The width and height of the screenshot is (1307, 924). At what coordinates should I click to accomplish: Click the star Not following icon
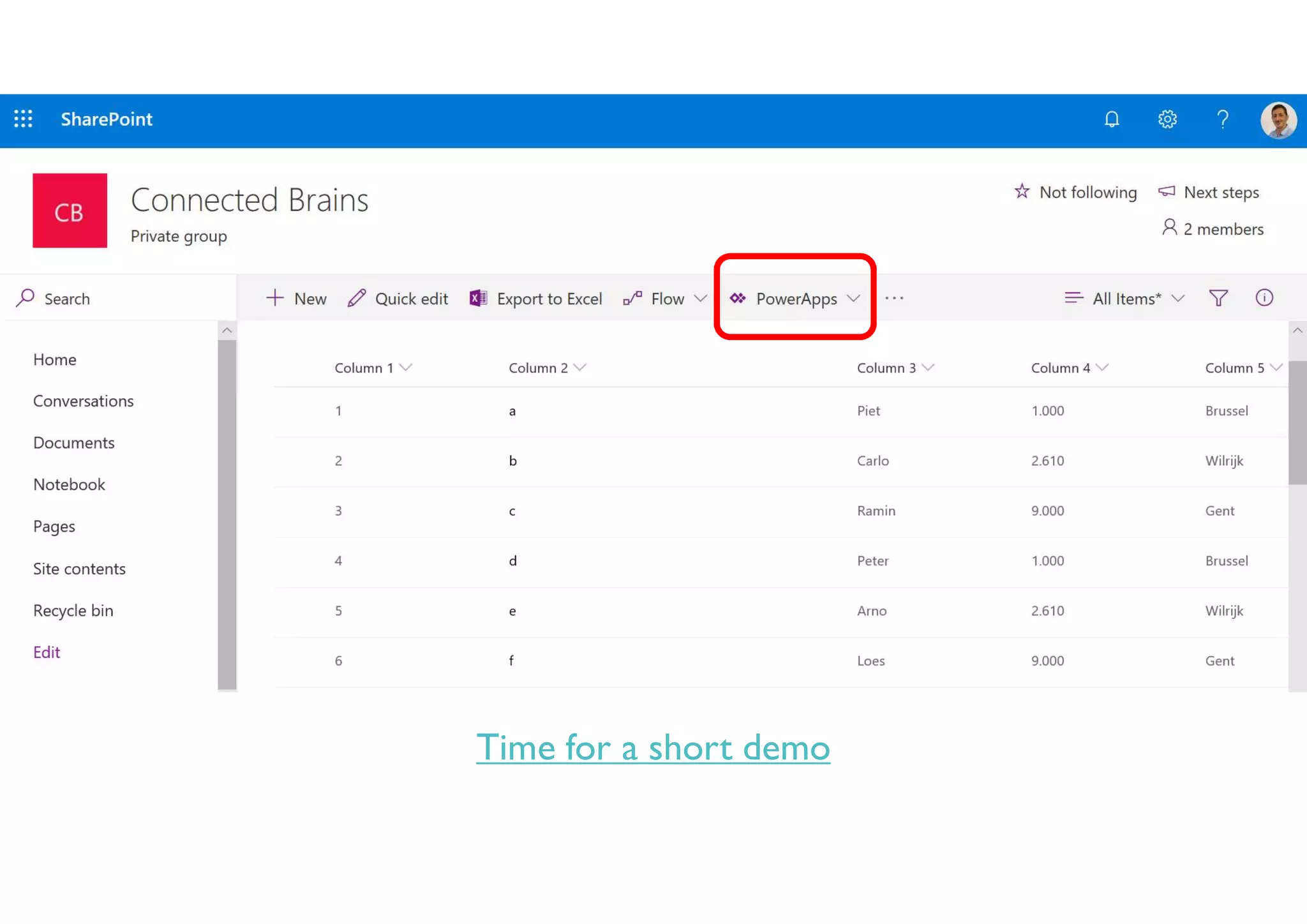(x=1022, y=191)
